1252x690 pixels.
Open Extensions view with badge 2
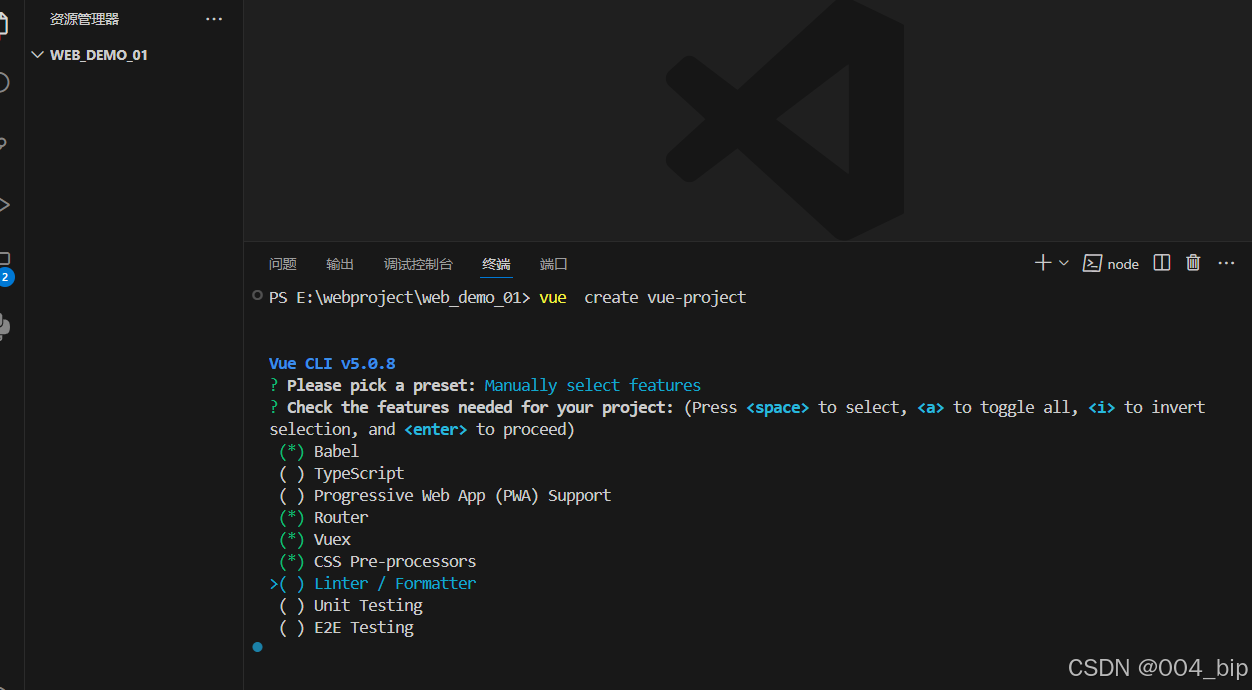[4, 266]
